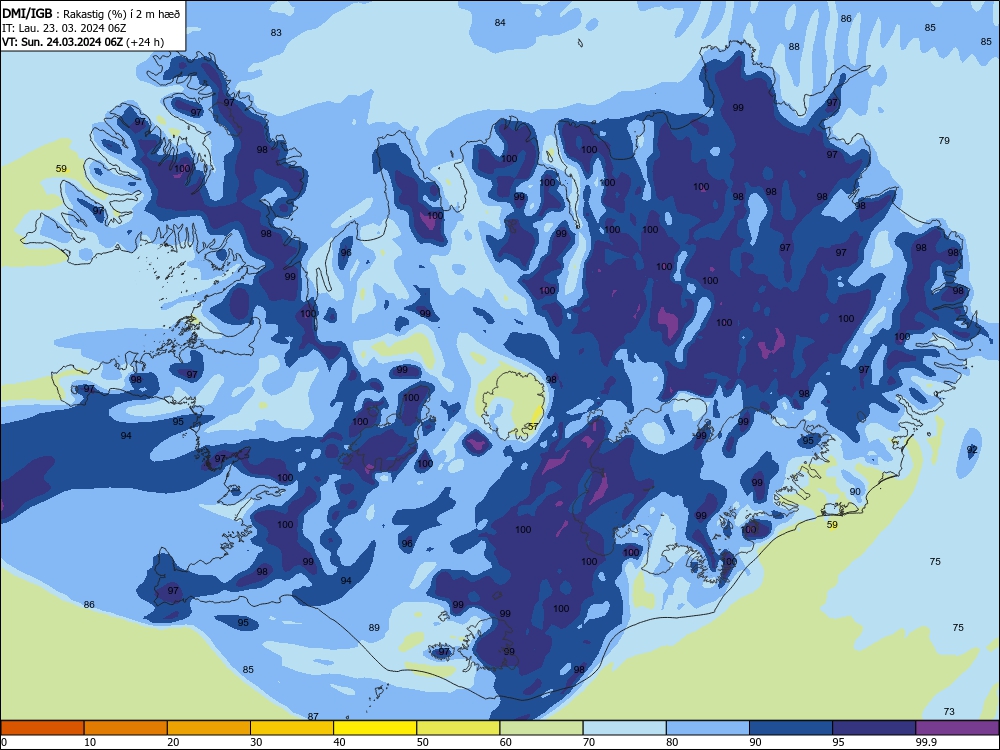Click the amber 20–30 legend swatch
1000x750 pixels.
(x=209, y=728)
